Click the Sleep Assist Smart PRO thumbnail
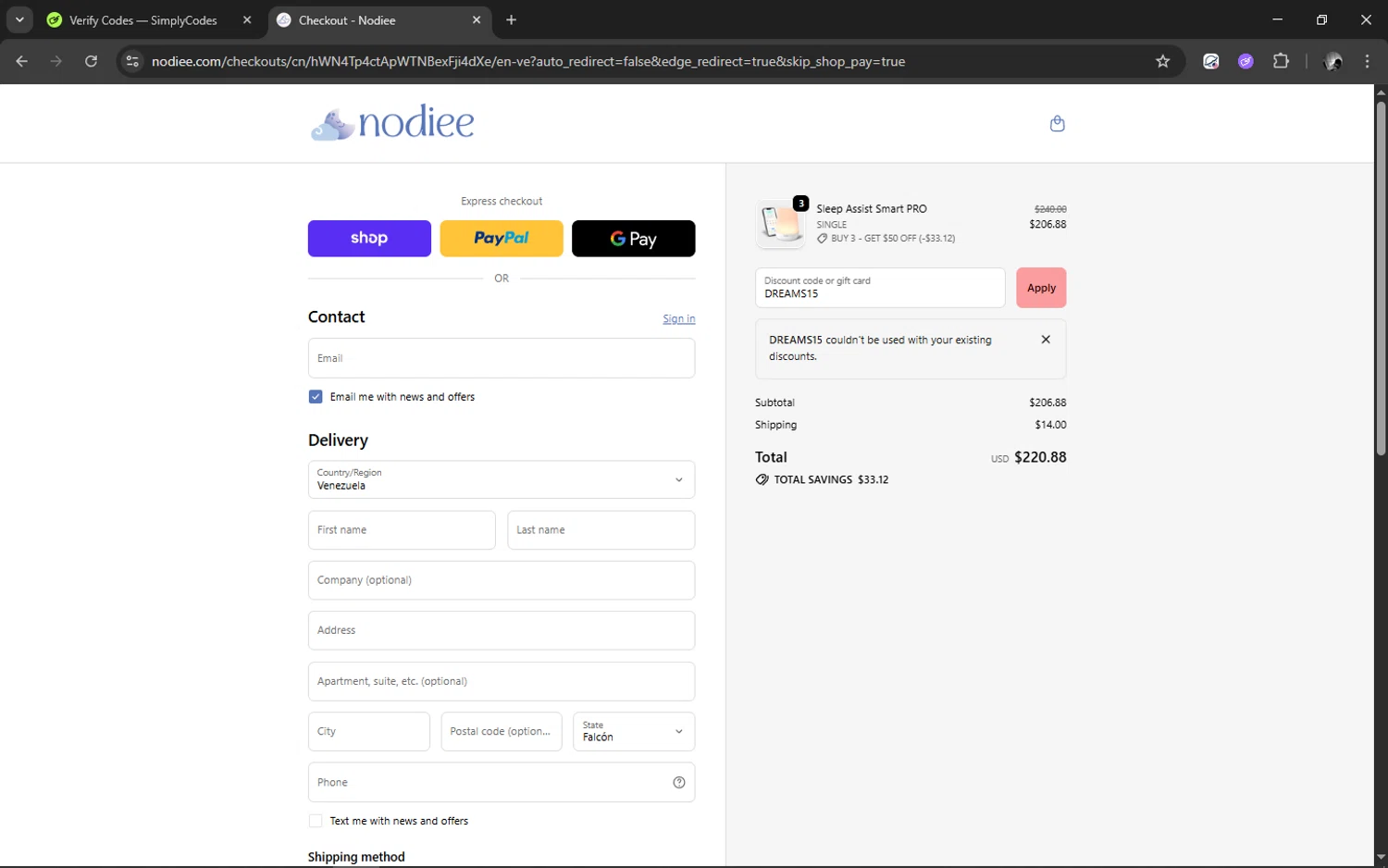Viewport: 1388px width, 868px height. tap(781, 224)
